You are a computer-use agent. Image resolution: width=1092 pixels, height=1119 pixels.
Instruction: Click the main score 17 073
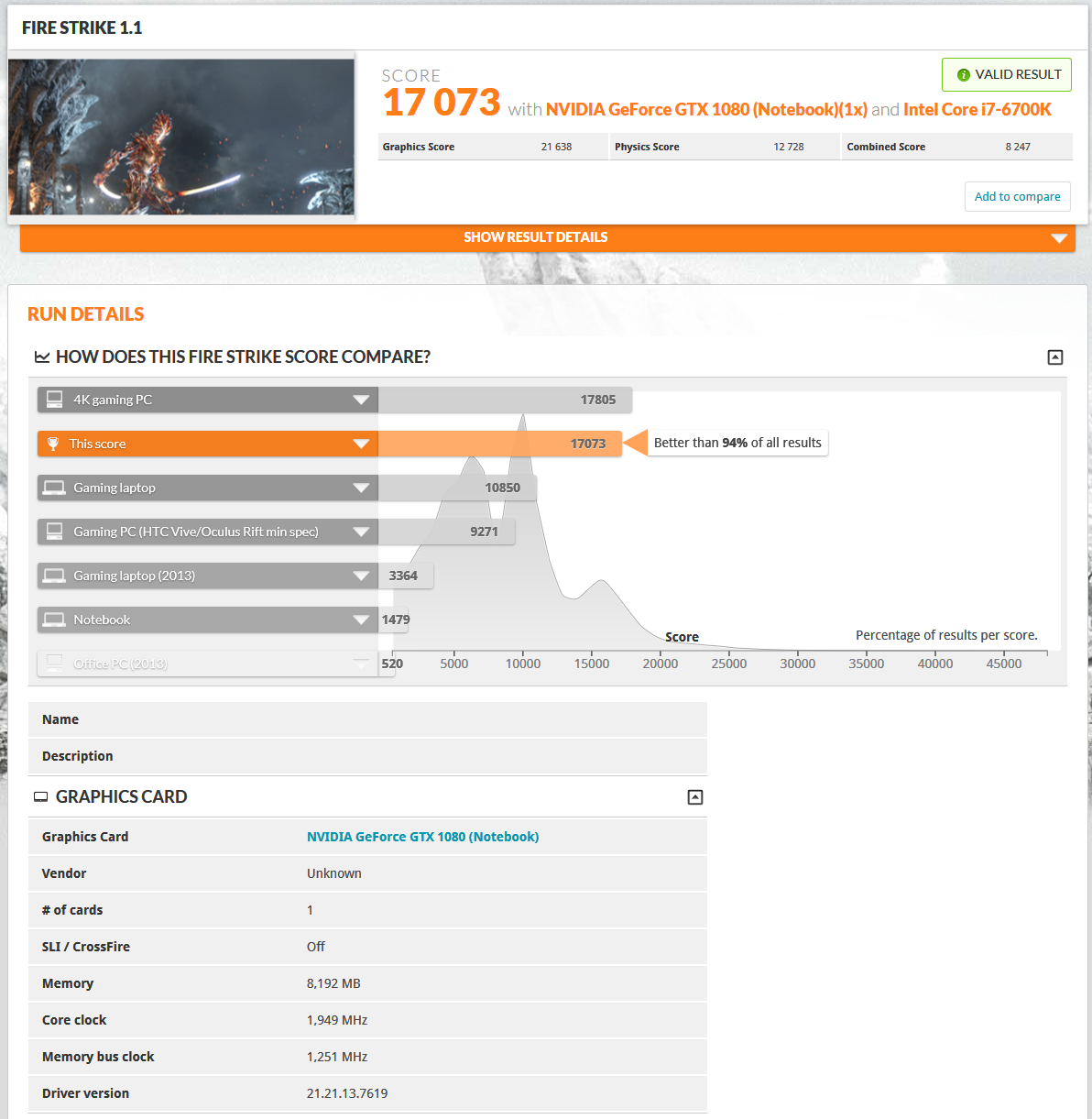(x=442, y=103)
